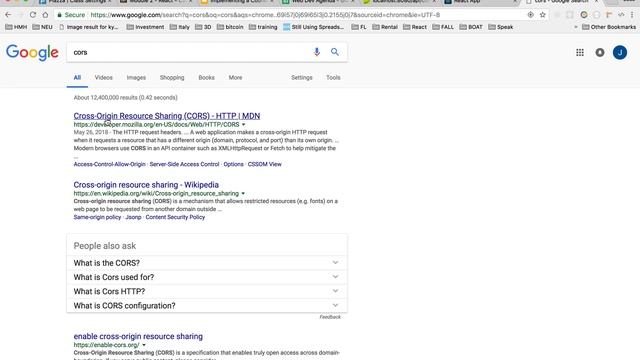Expand the 'What is Cors HTTP?' question
640x360 pixels.
point(207,291)
